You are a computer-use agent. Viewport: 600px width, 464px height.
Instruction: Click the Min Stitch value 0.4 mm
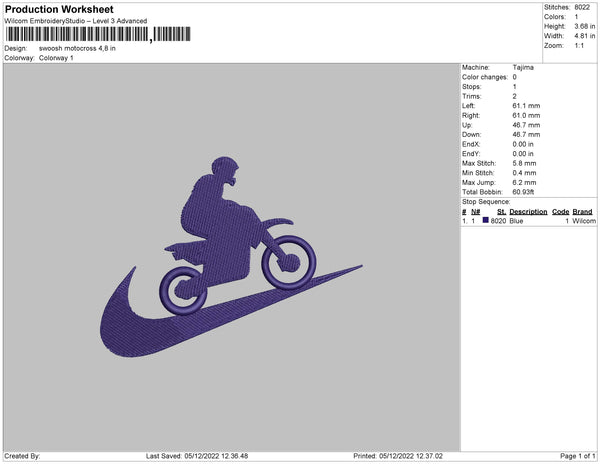click(524, 173)
